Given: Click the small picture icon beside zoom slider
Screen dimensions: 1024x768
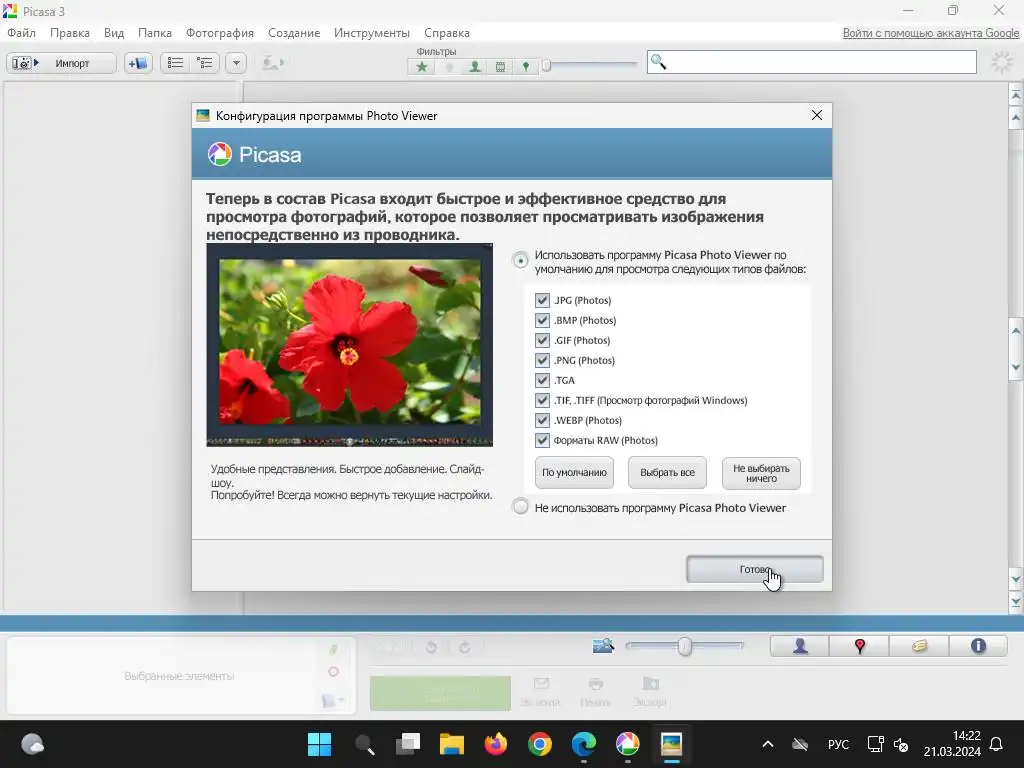Looking at the screenshot, I should (x=603, y=646).
